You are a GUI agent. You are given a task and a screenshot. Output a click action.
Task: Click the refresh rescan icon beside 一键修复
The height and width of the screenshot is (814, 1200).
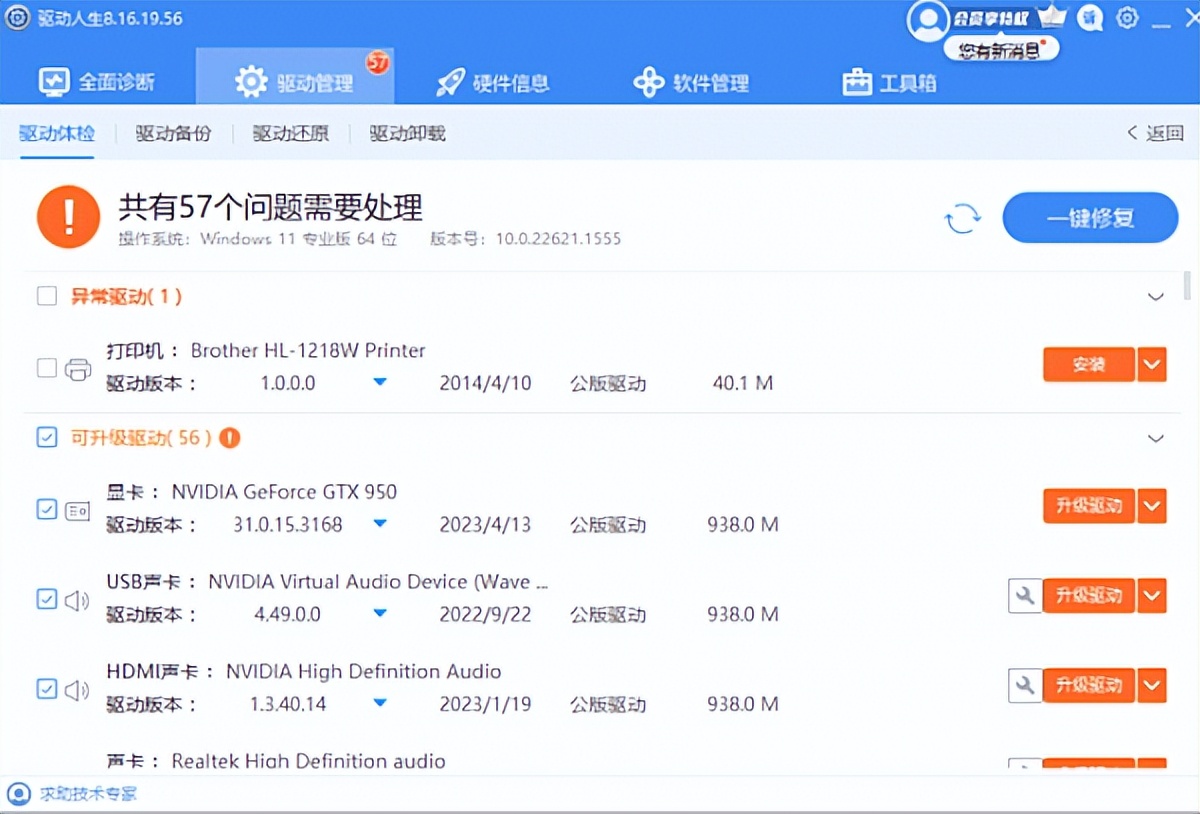tap(962, 218)
